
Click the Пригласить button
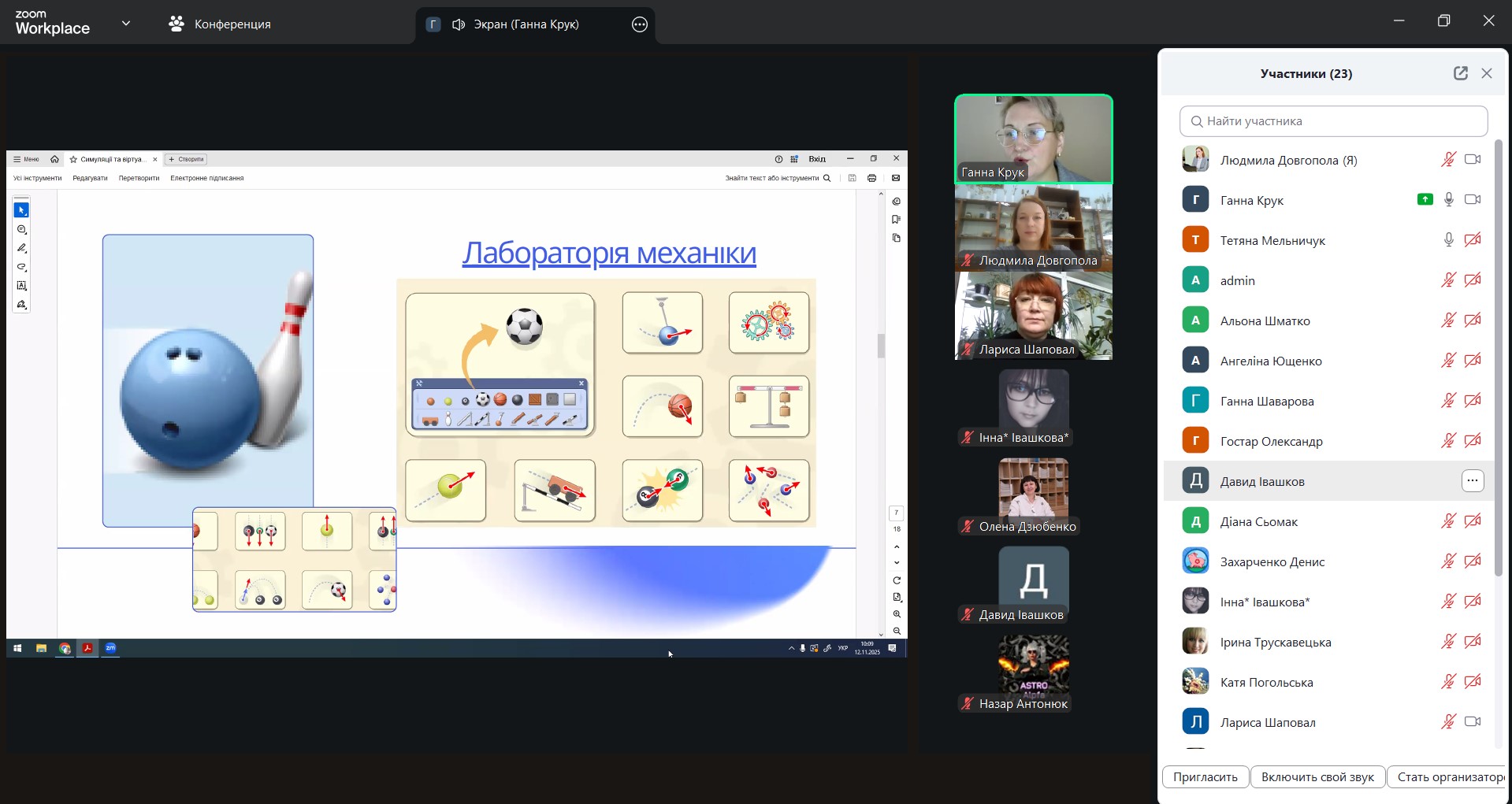coord(1205,776)
